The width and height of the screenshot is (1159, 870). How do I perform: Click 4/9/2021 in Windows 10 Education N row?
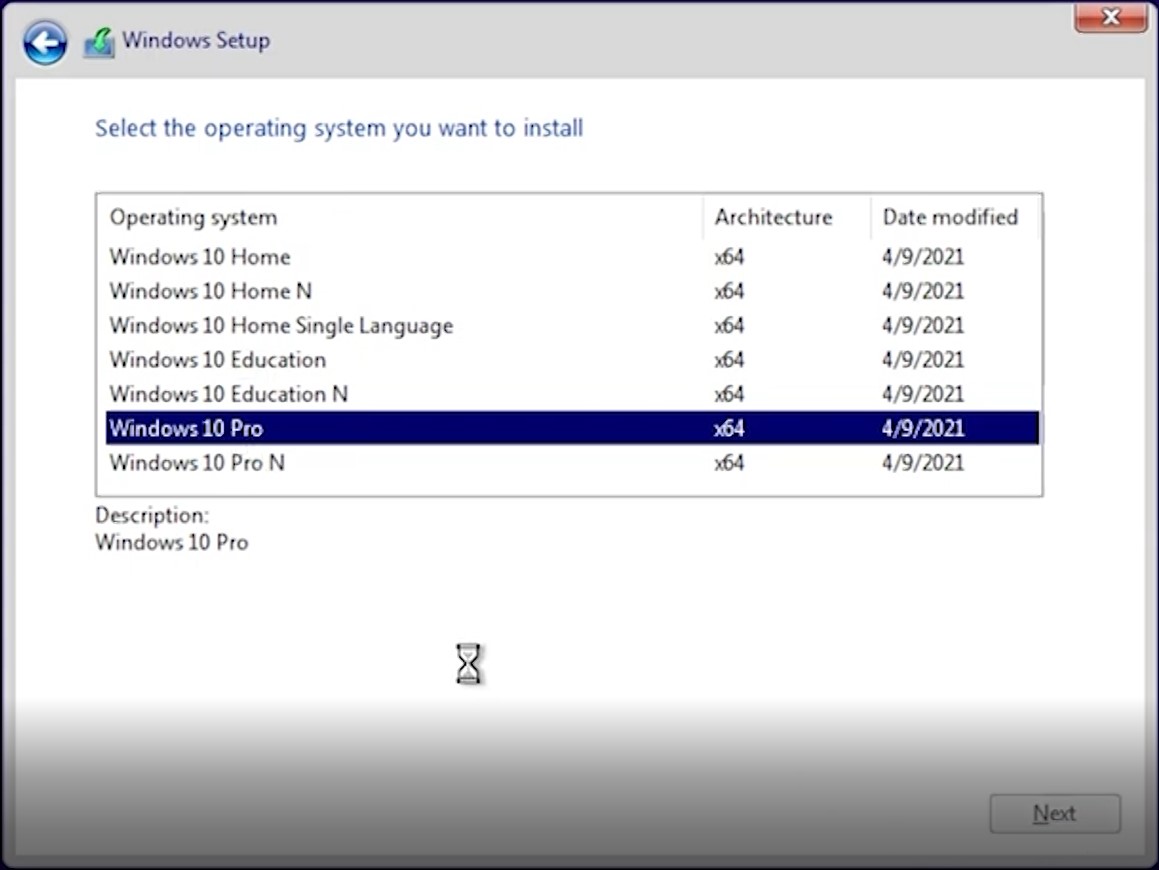click(922, 394)
